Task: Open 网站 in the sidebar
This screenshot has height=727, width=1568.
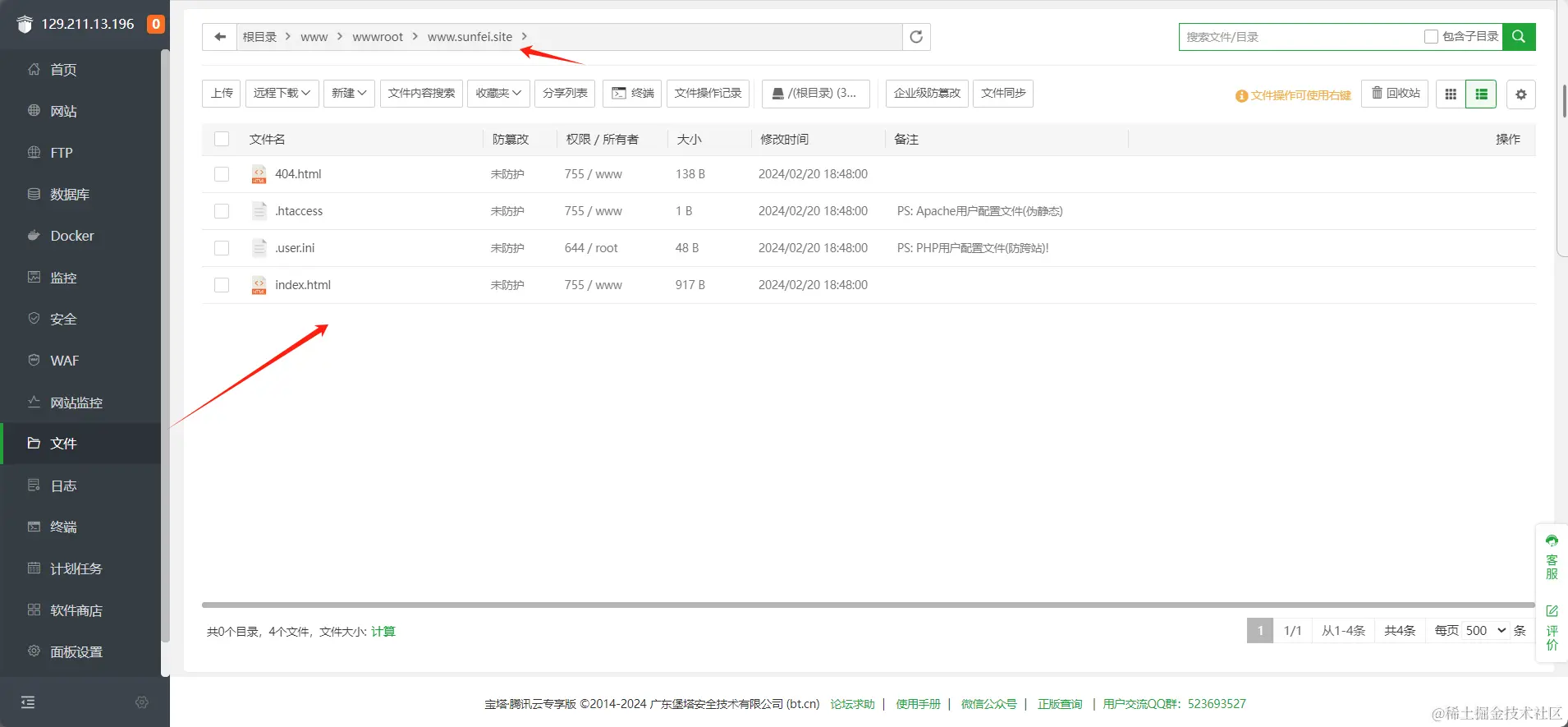Action: 82,111
